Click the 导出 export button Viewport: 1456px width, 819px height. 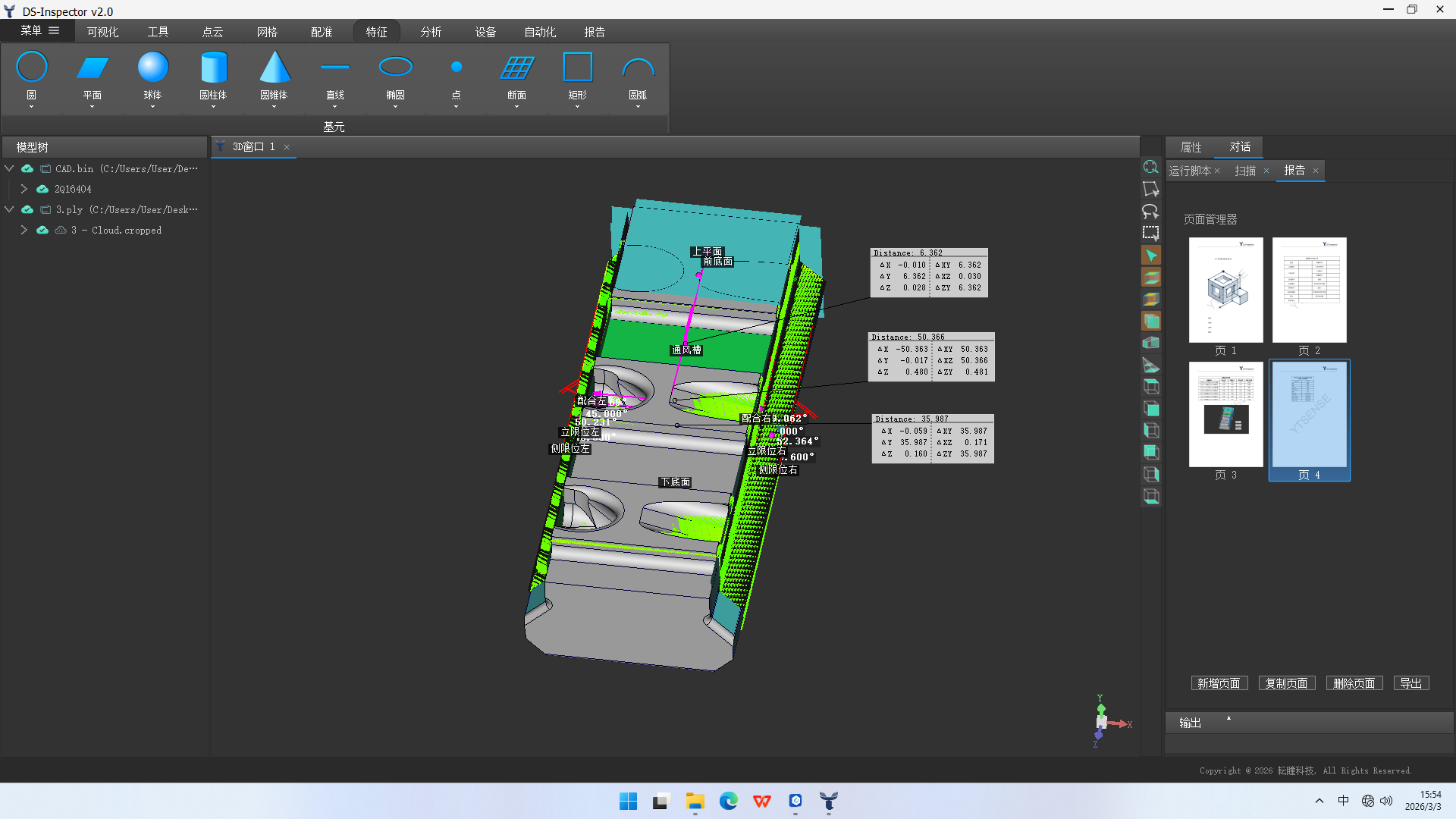click(x=1411, y=683)
